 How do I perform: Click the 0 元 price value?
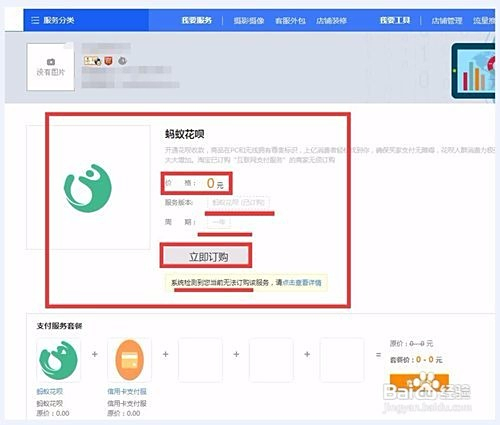(x=215, y=183)
